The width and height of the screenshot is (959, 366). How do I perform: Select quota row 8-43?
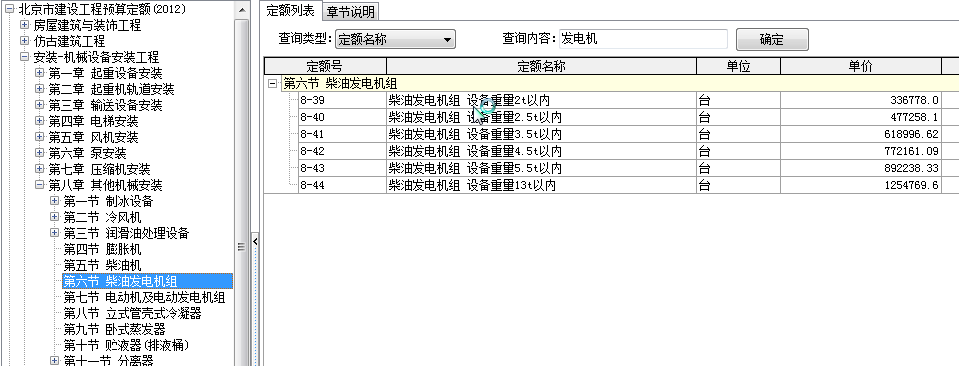click(342, 168)
